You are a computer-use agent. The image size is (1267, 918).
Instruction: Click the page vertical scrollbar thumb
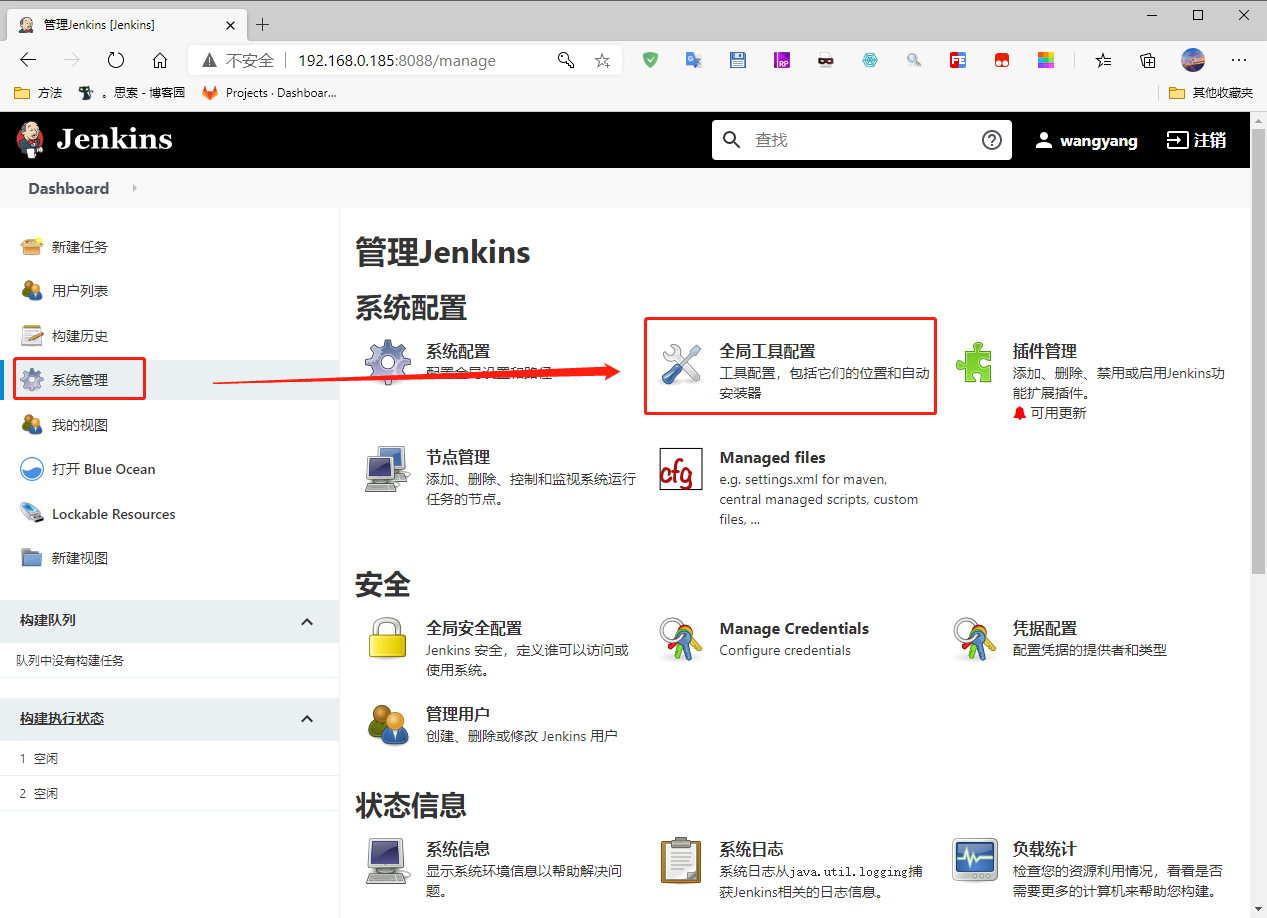coord(1258,353)
